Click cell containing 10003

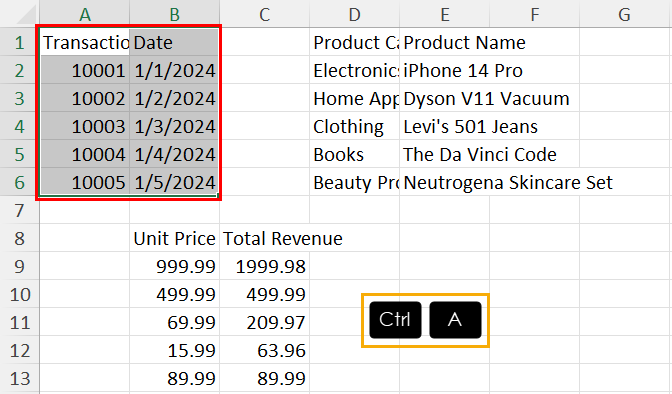[x=84, y=126]
